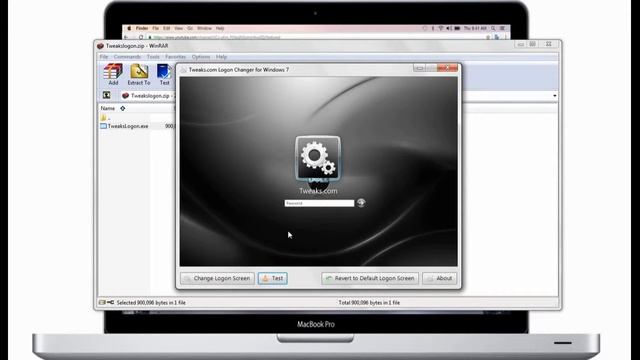Open the WinRAR address bar dropdown arrow
Viewport: 640px width, 360px height.
(x=554, y=96)
